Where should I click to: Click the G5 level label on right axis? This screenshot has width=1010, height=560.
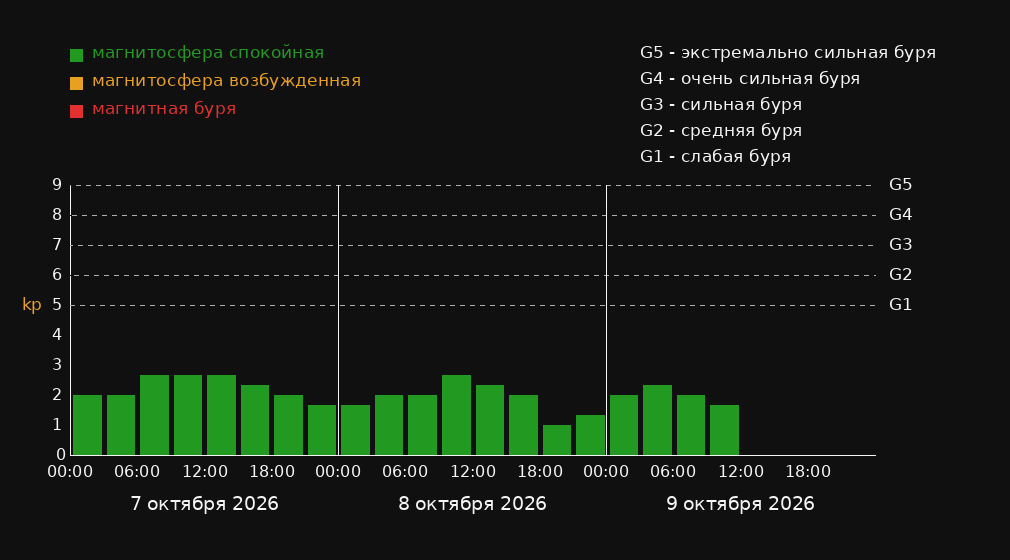click(900, 185)
